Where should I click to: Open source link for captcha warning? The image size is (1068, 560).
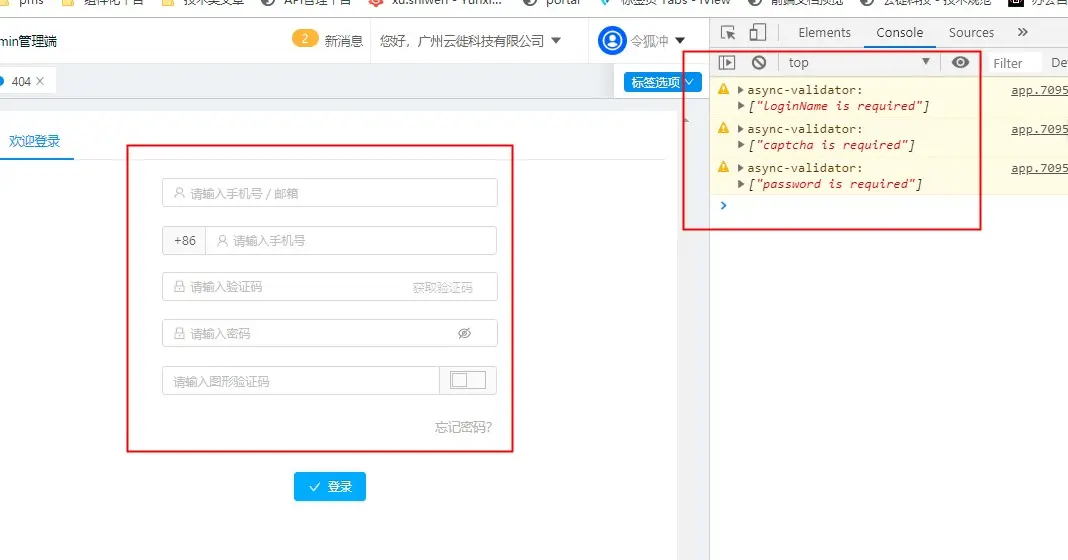[x=1039, y=129]
